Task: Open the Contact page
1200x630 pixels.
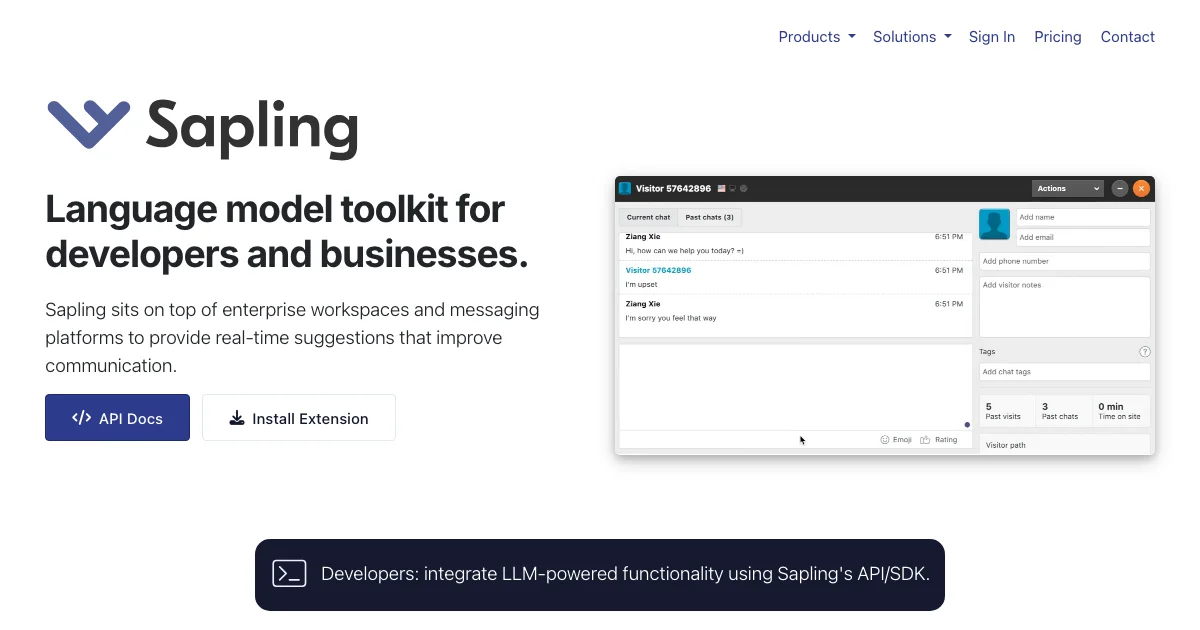Action: [1128, 37]
